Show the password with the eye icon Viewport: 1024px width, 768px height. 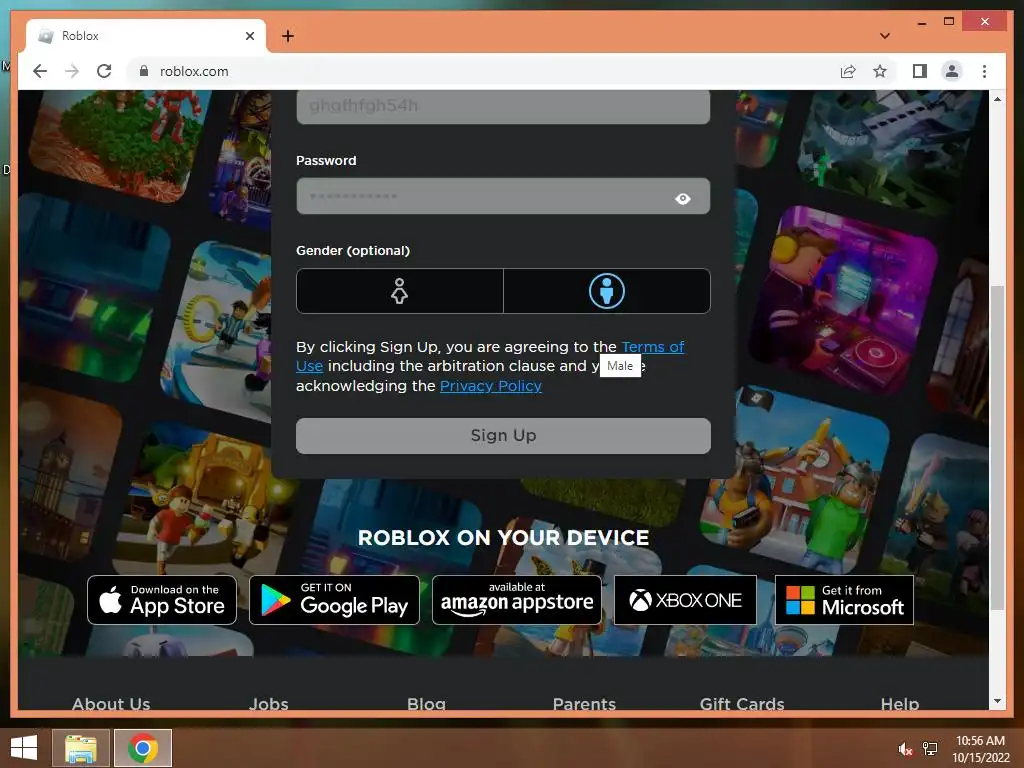[682, 199]
